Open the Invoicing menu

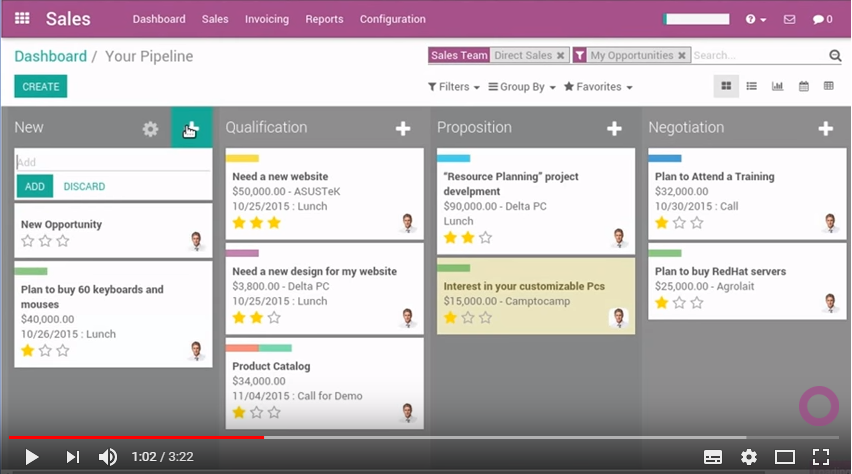267,19
